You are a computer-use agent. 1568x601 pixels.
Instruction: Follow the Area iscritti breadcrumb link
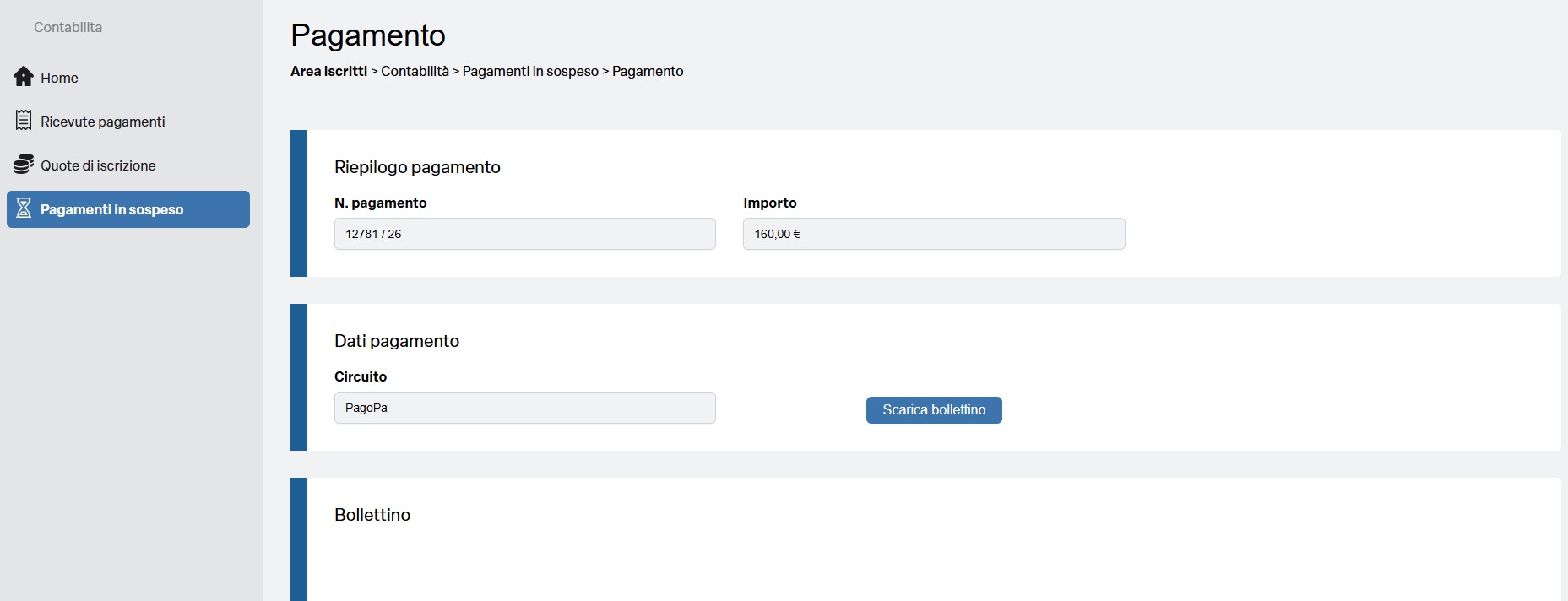pos(328,71)
